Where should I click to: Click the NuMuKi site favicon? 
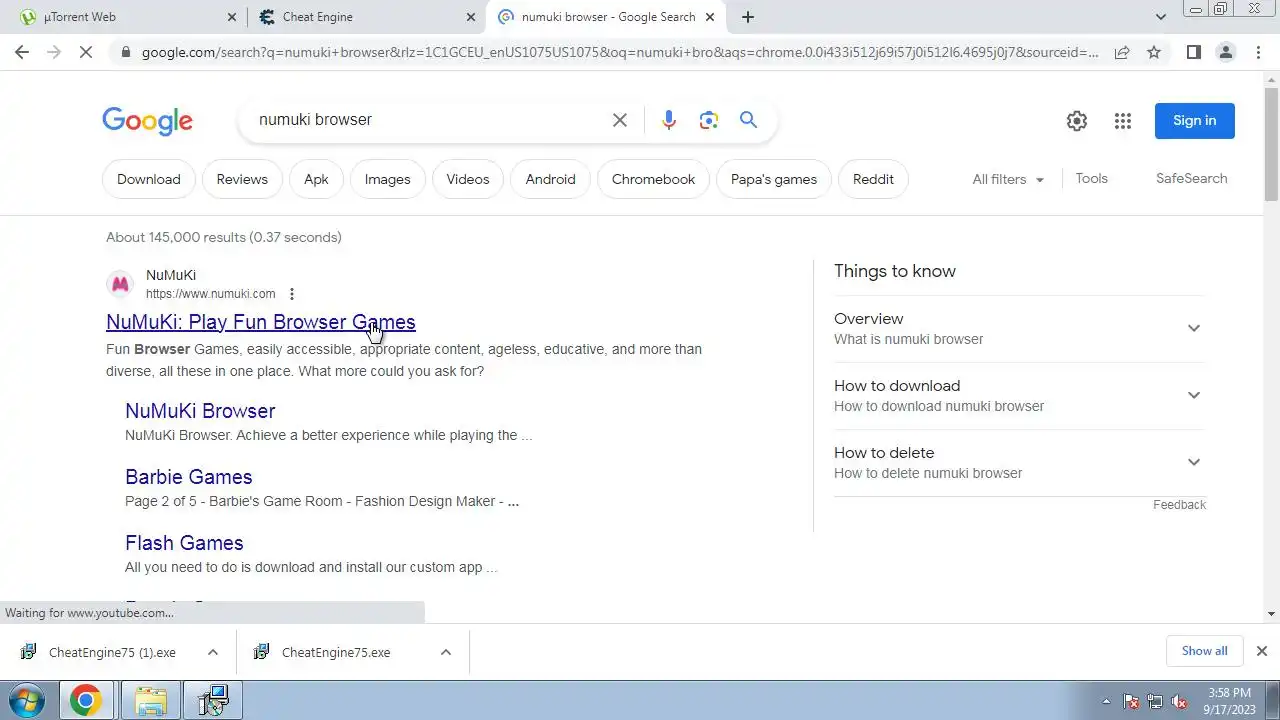120,284
